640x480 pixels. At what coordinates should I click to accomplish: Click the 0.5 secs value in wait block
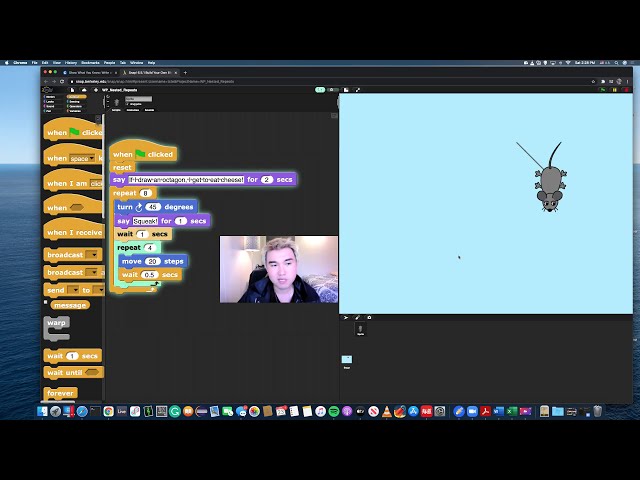(x=149, y=275)
